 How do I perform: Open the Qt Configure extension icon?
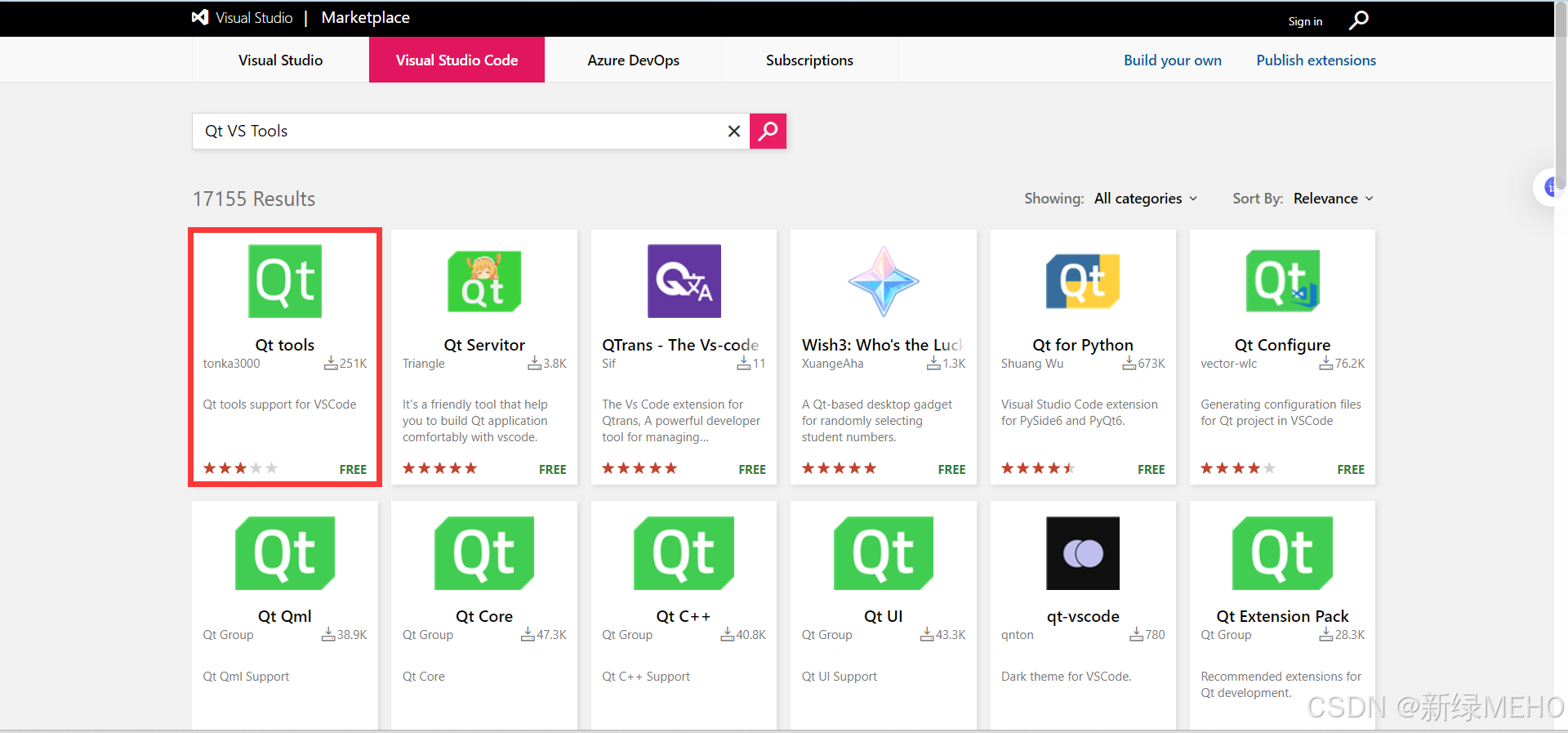pyautogui.click(x=1283, y=281)
